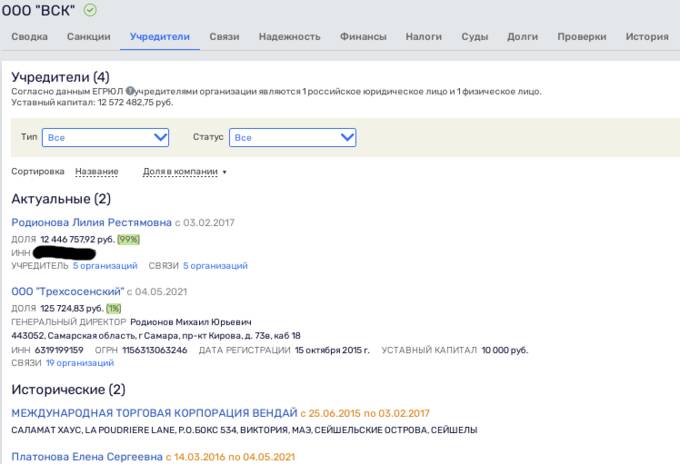Open the Статус dropdown
680x464 pixels.
292,137
